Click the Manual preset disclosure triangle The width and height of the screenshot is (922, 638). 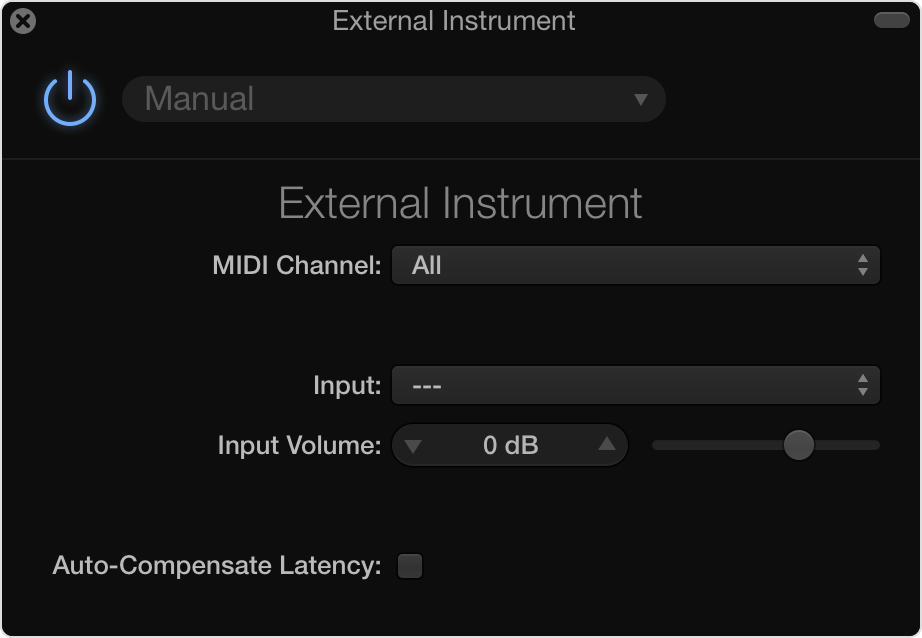coord(641,99)
